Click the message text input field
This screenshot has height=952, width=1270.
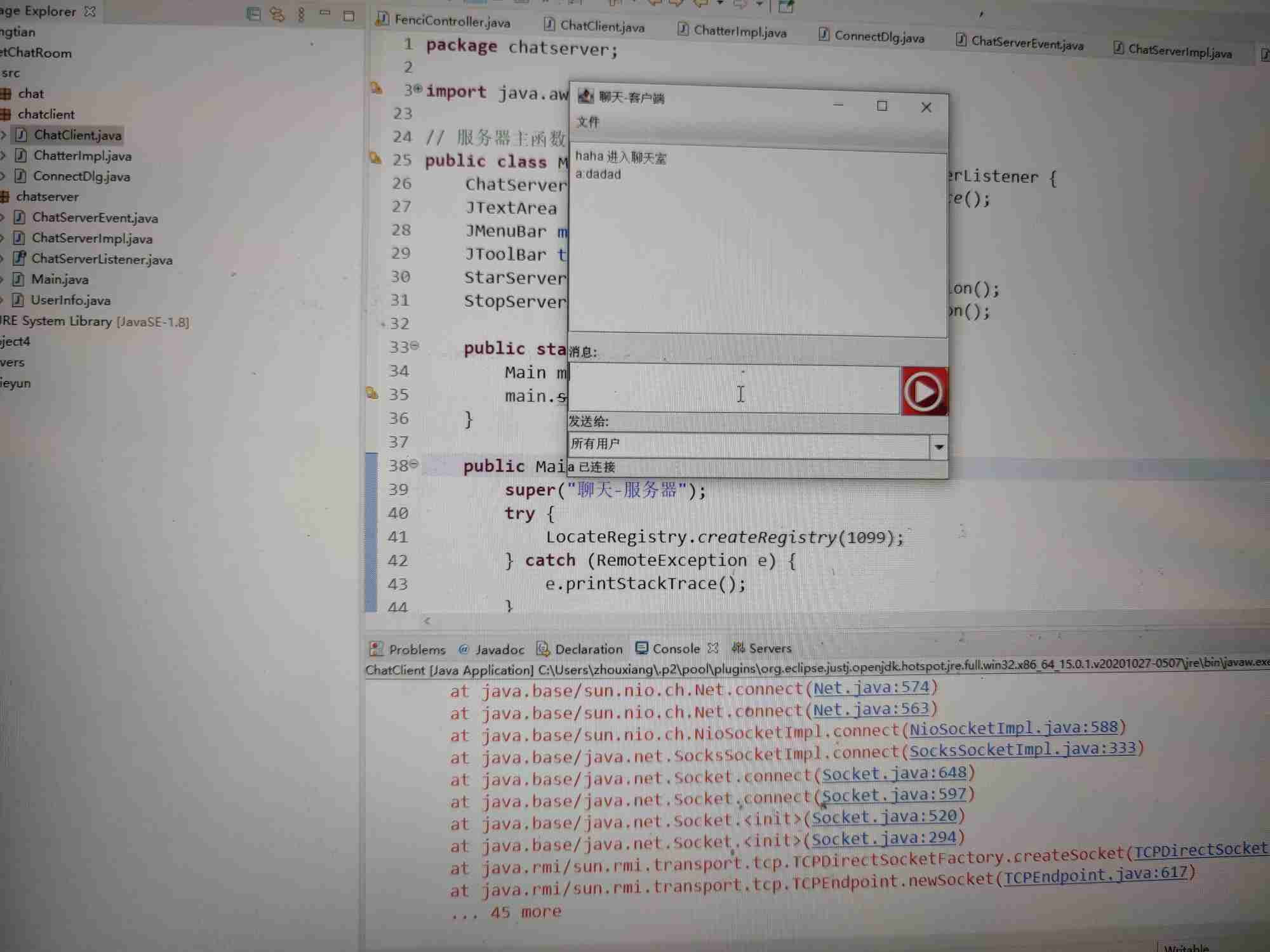733,388
